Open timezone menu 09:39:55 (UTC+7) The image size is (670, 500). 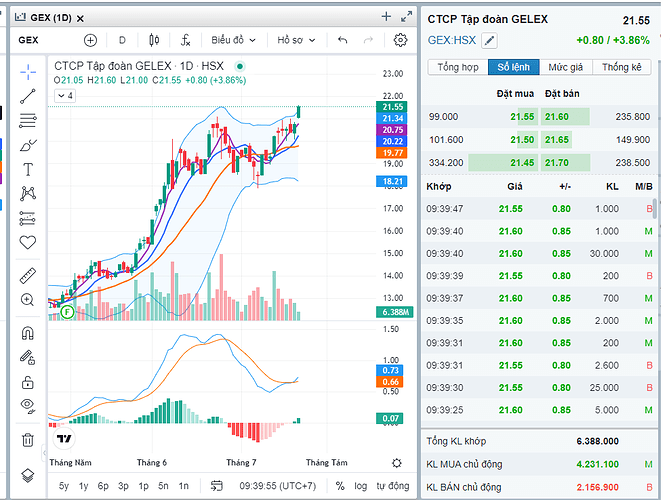point(278,486)
